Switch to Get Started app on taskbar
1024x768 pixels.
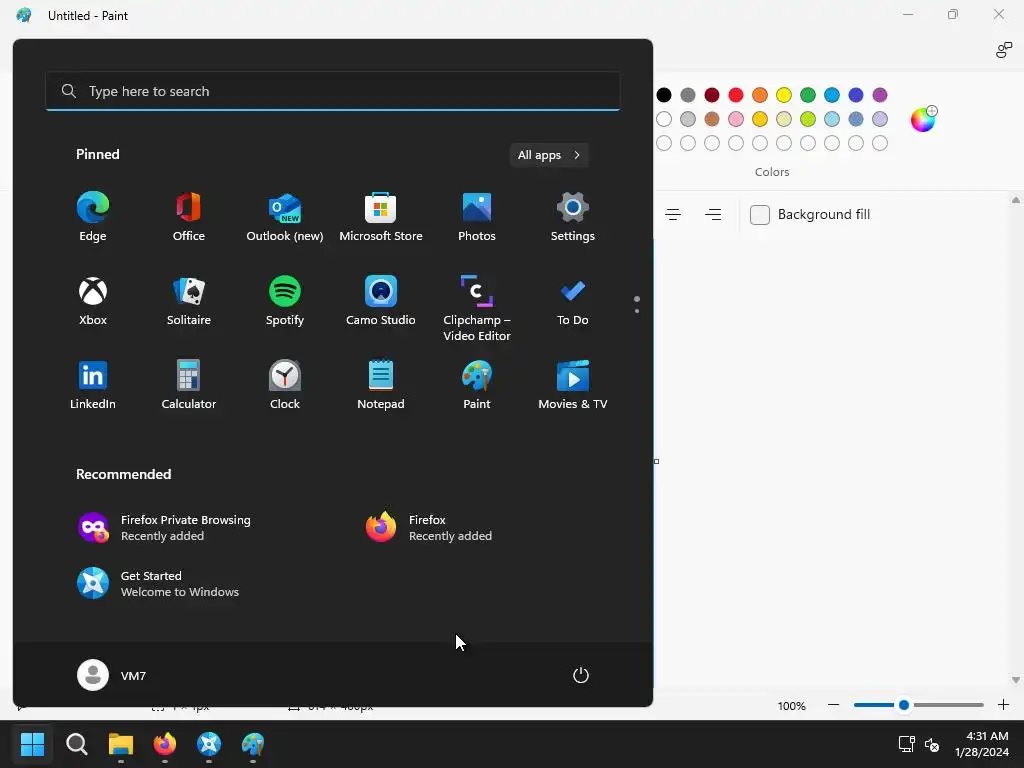pos(209,744)
